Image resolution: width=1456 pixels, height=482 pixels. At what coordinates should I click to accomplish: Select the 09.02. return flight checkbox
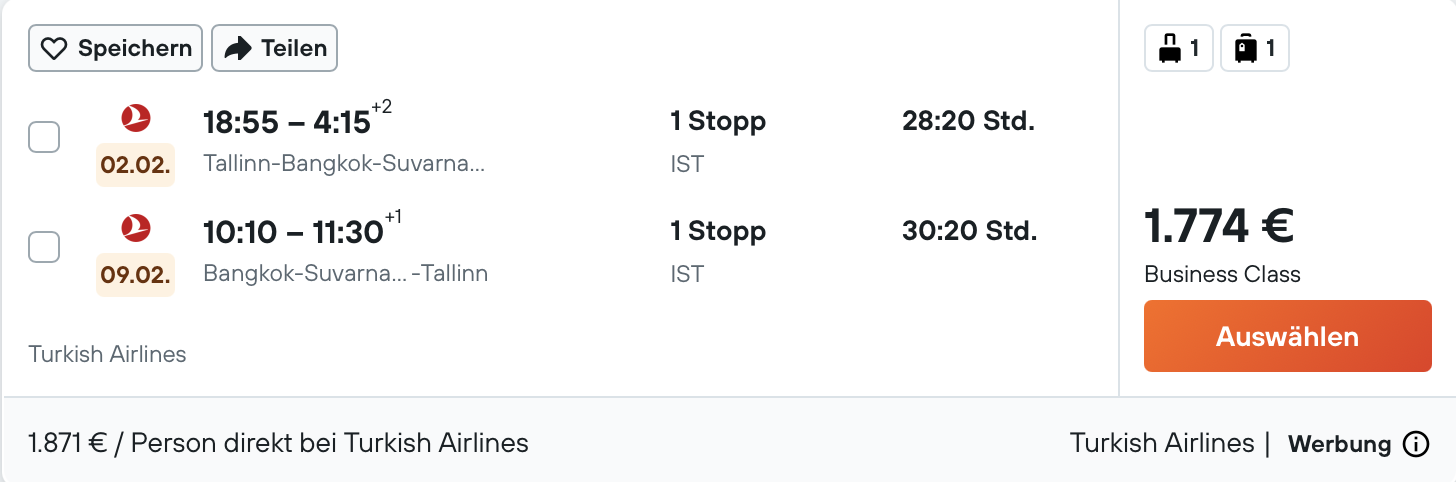(44, 247)
